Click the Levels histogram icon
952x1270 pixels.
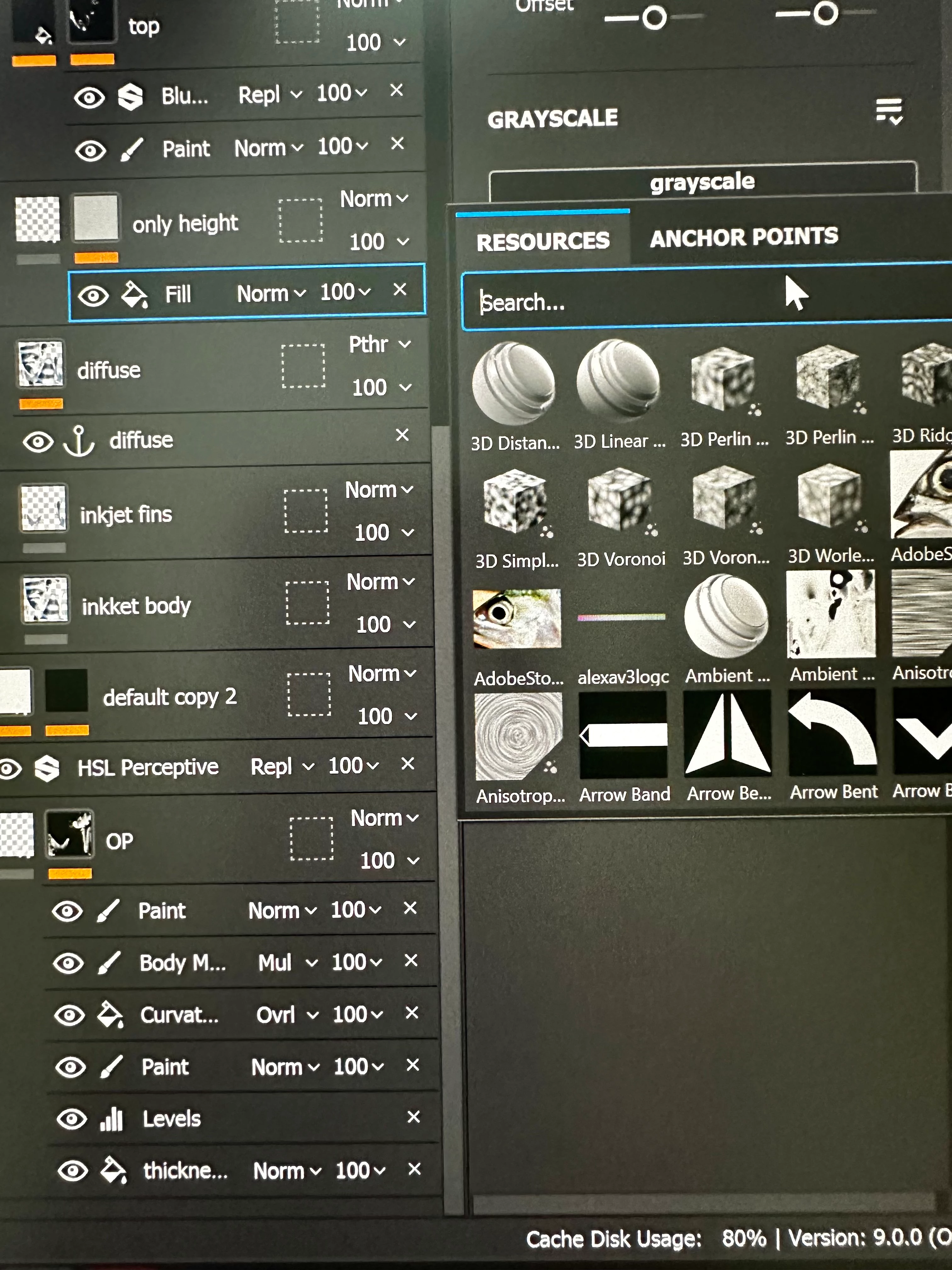coord(111,1118)
